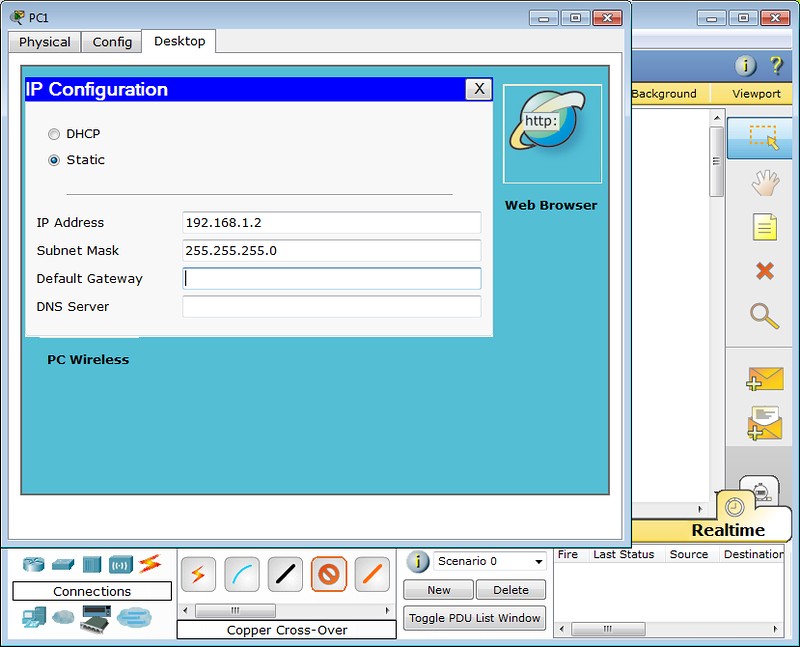This screenshot has width=800, height=647.
Task: Click the PDU list horizontal scrollbar thumb
Action: 608,629
